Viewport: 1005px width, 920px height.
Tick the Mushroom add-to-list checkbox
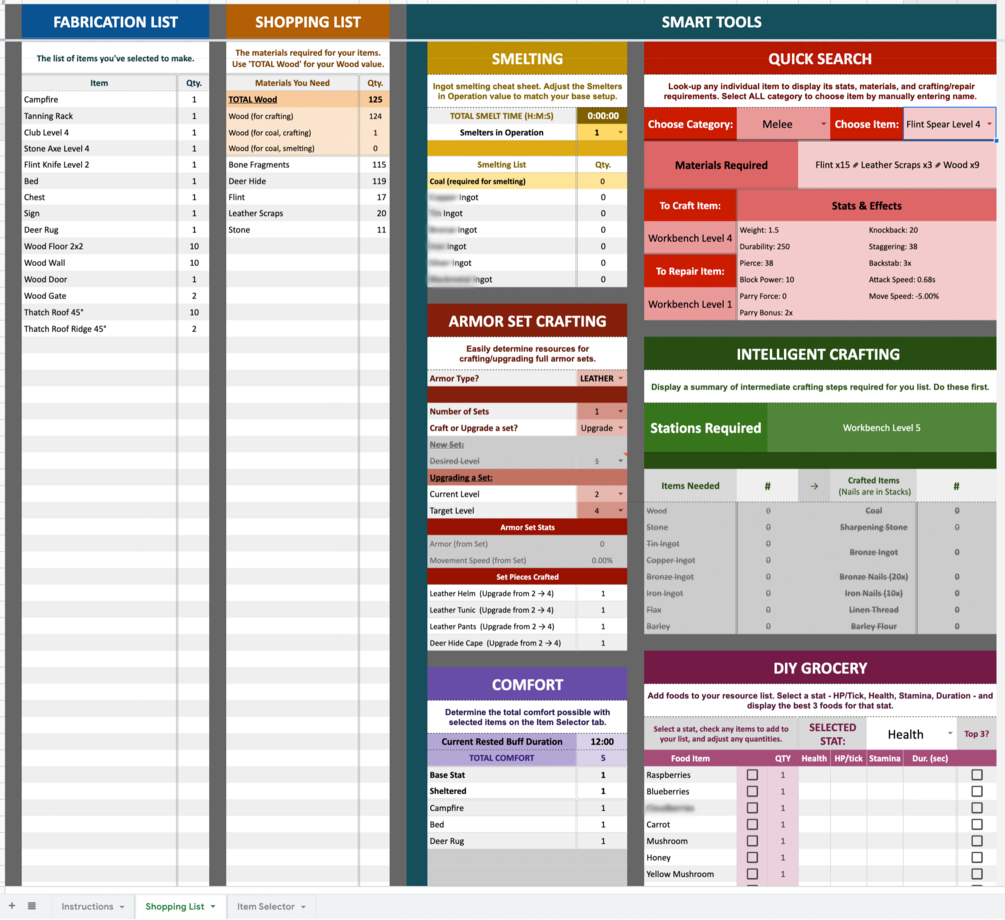752,841
